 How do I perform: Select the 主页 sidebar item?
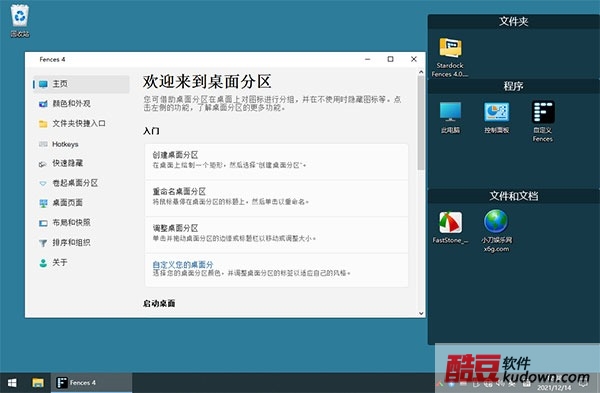tap(81, 84)
